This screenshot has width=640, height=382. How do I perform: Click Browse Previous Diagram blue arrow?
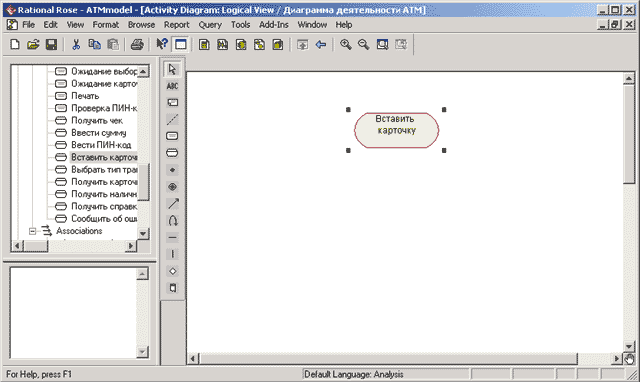coord(321,44)
